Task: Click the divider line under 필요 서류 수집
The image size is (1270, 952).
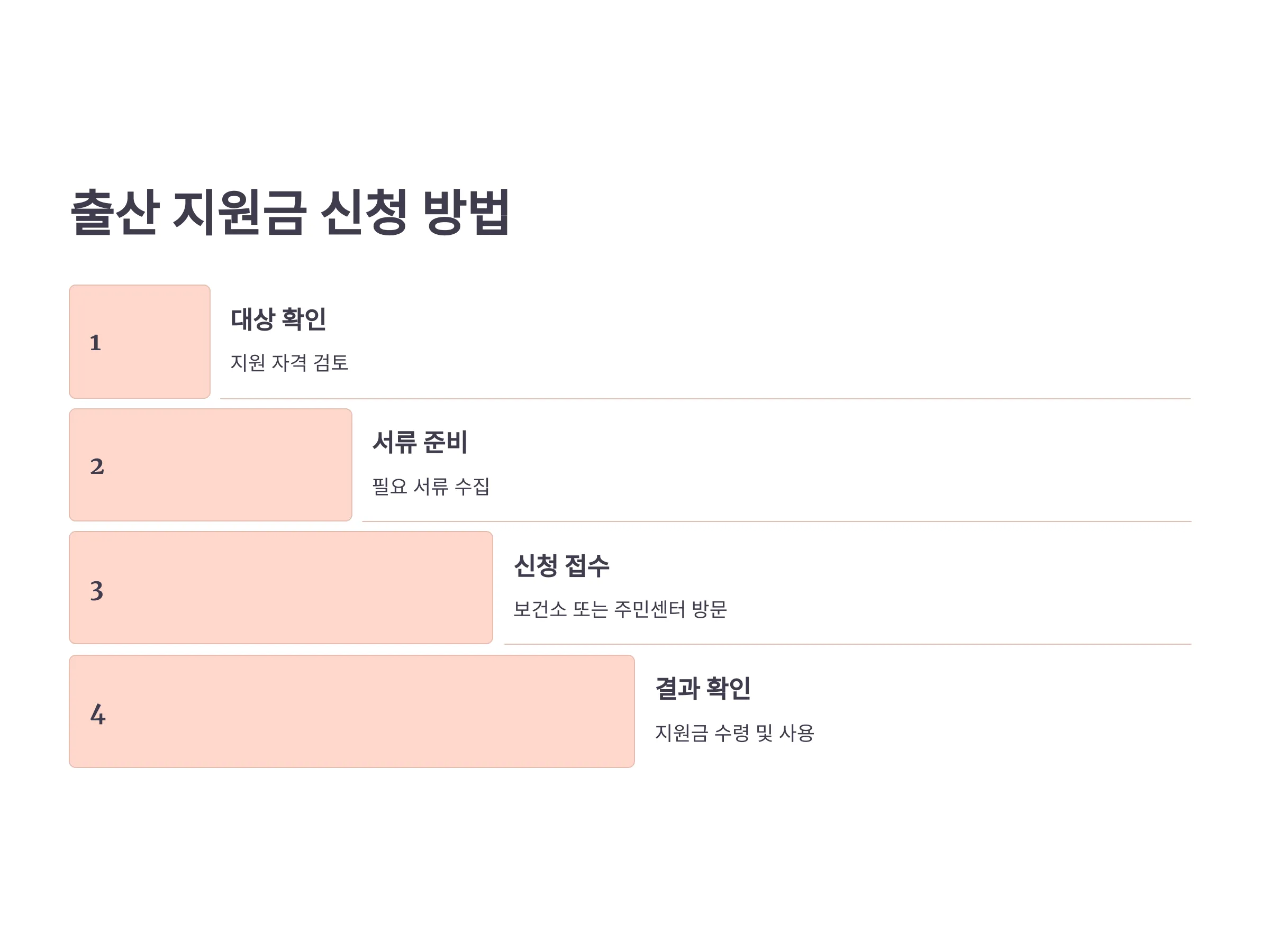Action: pos(777,521)
